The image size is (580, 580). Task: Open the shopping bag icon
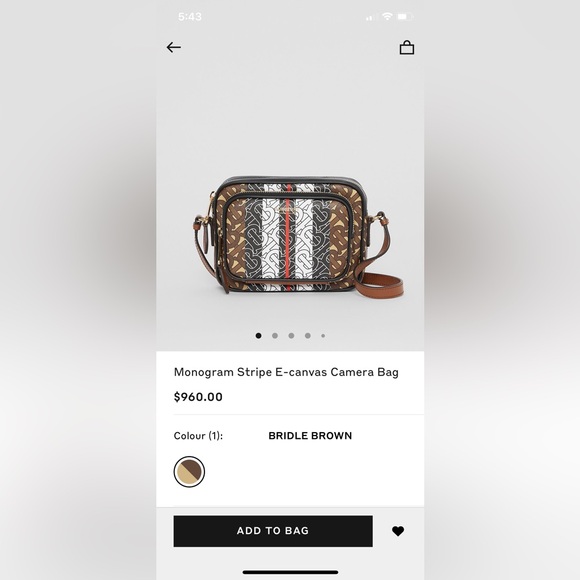coord(407,47)
